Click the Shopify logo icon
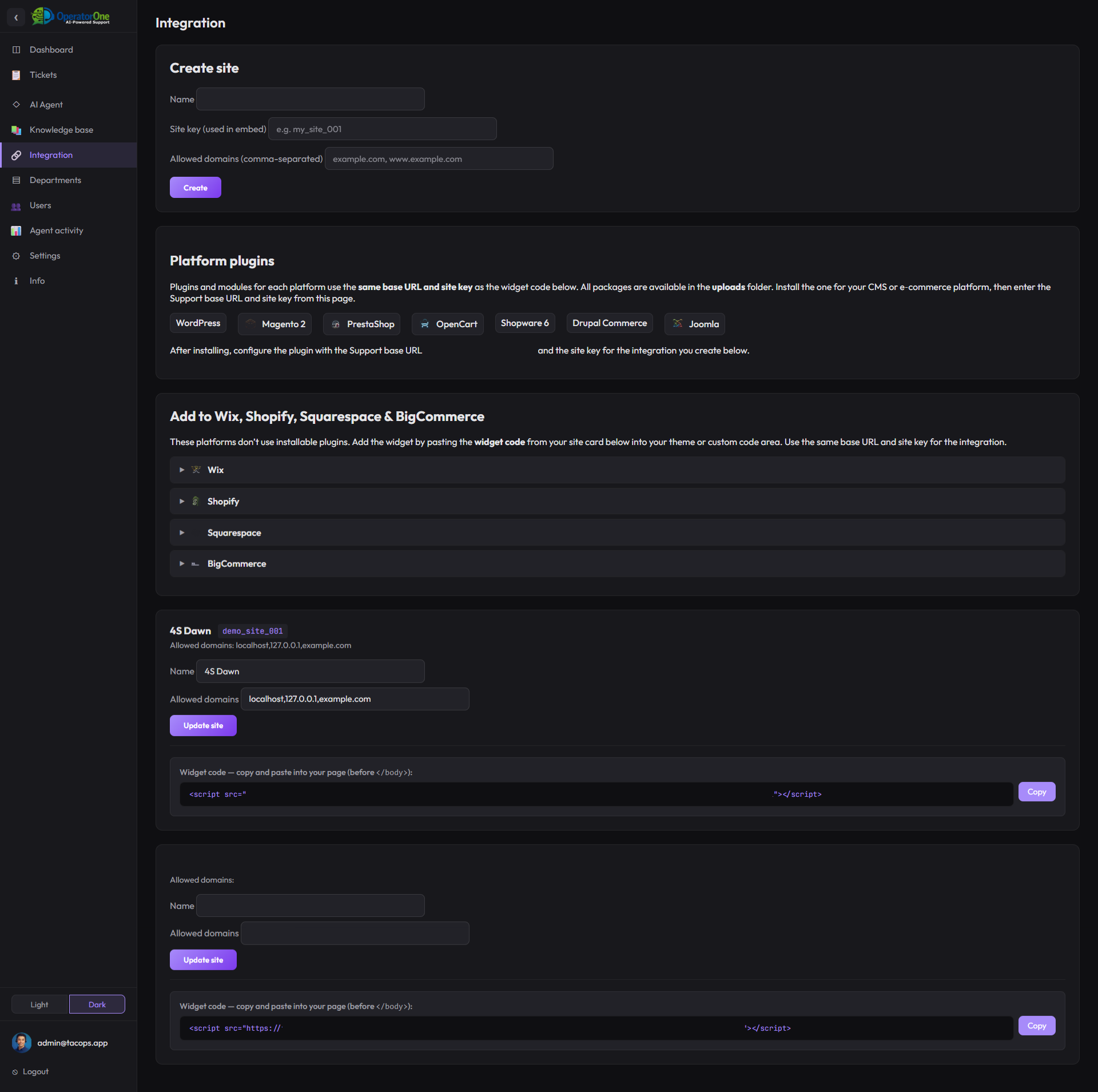This screenshot has height=1092, width=1098. [x=196, y=501]
